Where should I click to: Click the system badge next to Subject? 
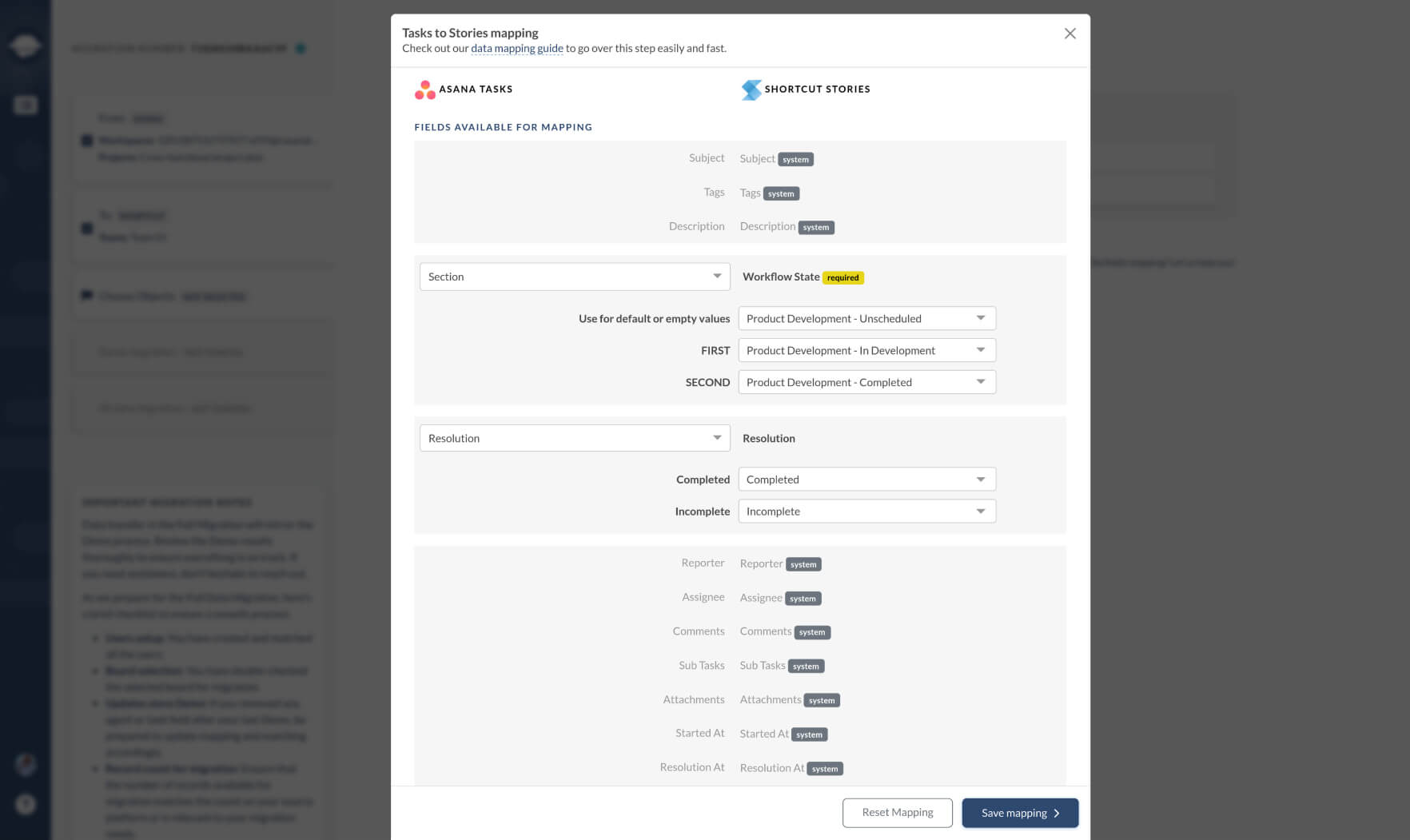click(x=795, y=160)
